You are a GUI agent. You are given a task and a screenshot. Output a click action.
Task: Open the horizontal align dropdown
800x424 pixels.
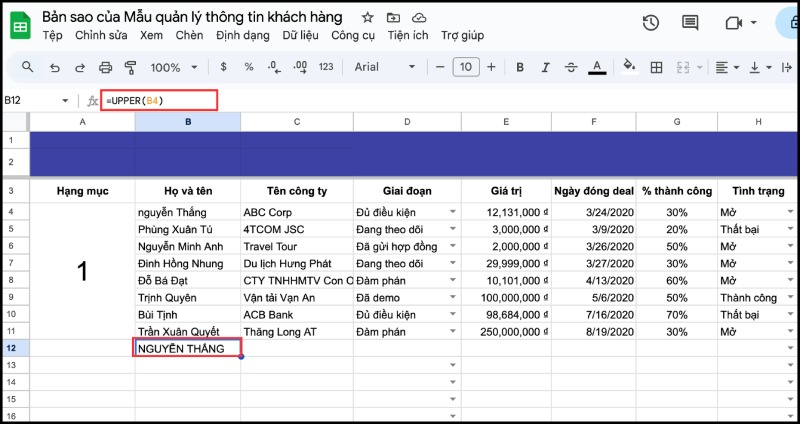(x=727, y=67)
